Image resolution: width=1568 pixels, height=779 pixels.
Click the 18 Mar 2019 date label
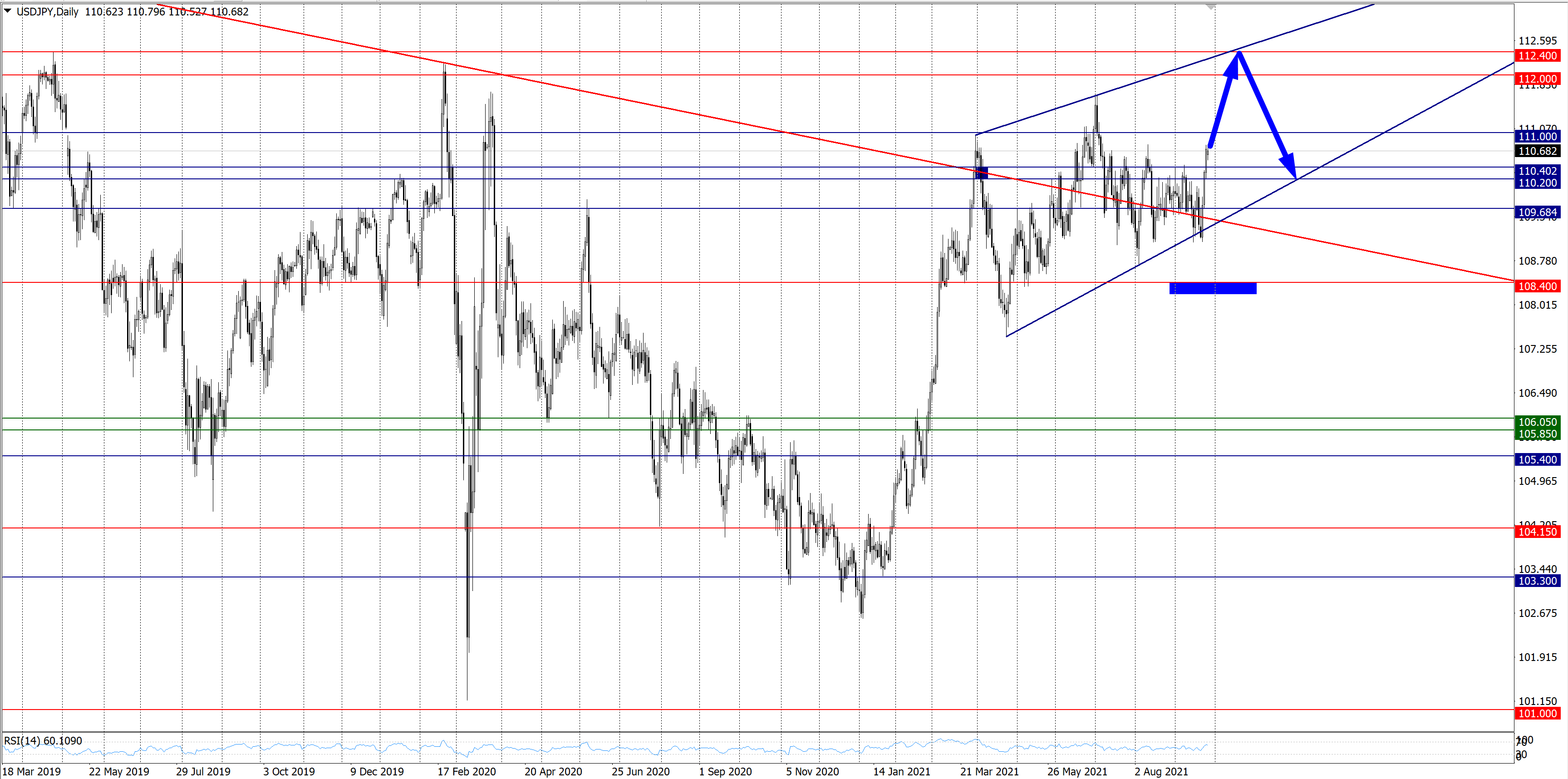(32, 771)
